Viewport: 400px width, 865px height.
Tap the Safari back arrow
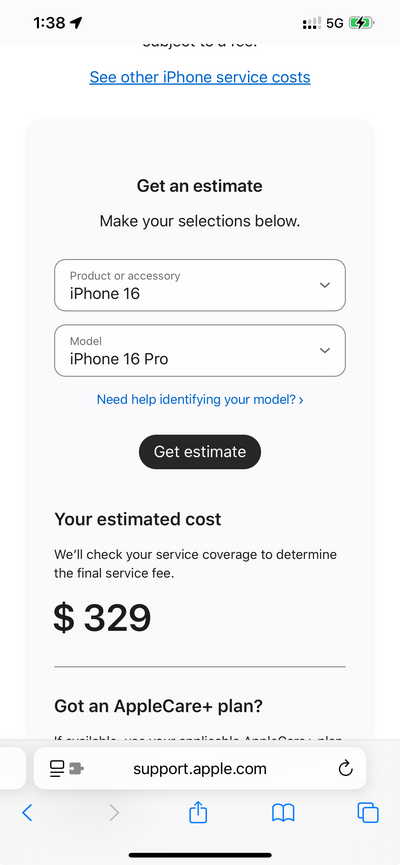click(x=27, y=813)
